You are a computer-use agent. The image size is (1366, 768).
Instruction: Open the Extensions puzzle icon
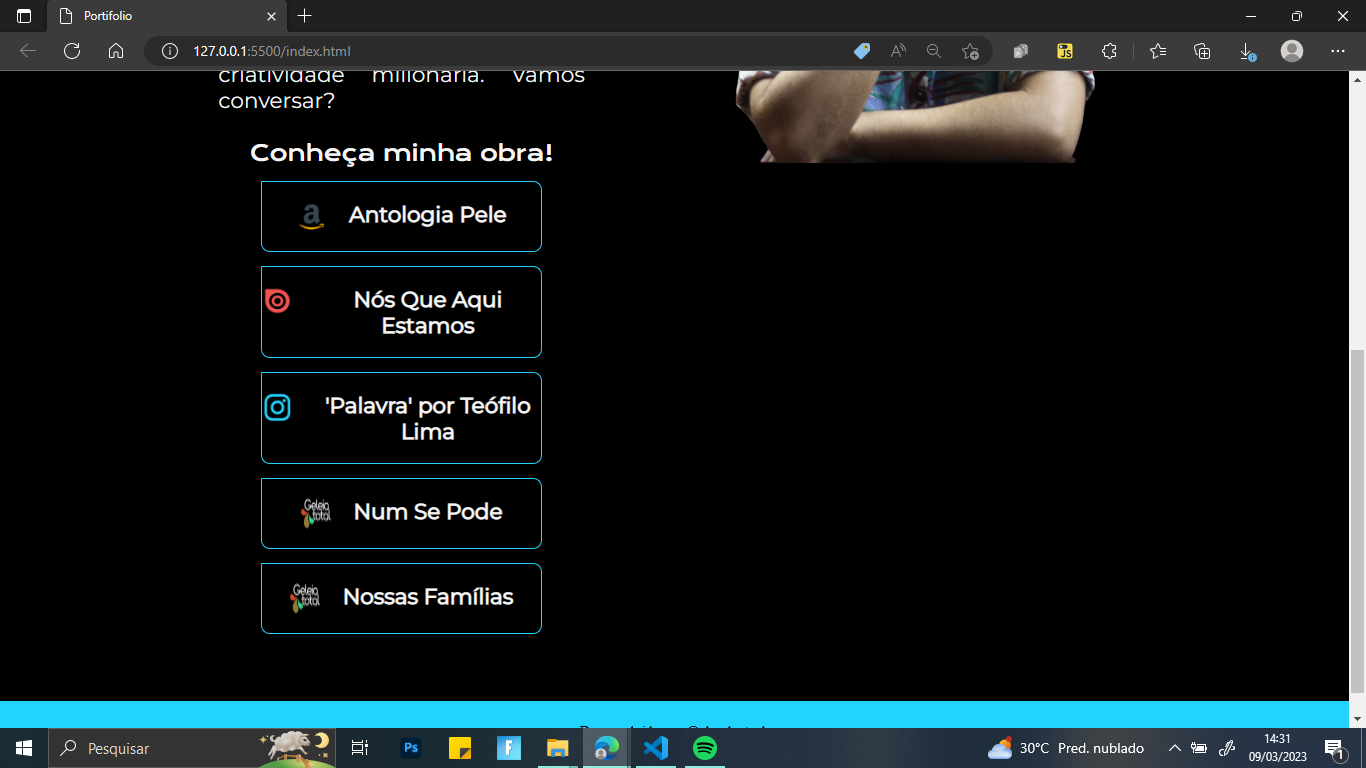[1109, 51]
